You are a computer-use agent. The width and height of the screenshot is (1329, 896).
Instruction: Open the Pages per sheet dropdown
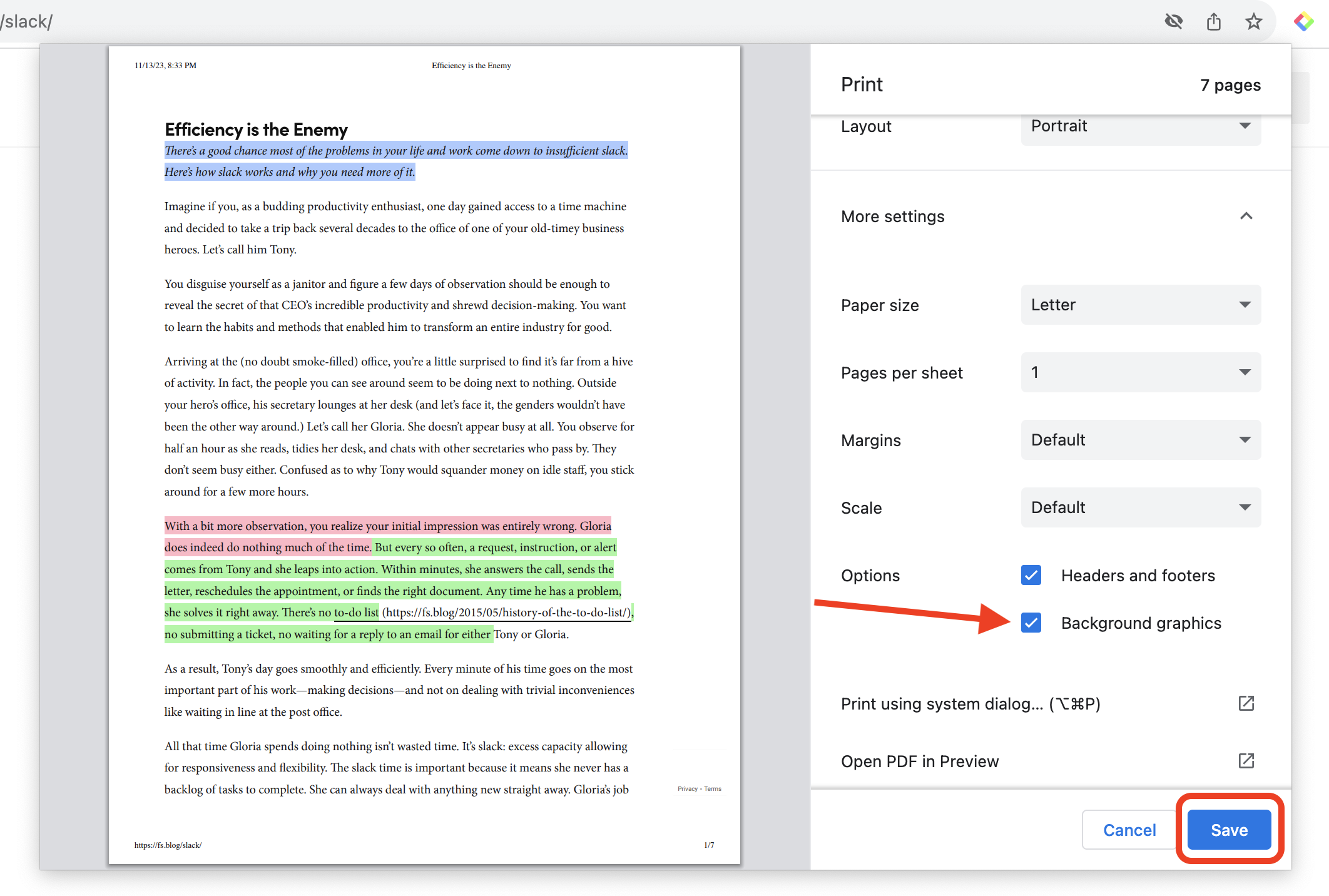[x=1141, y=372]
